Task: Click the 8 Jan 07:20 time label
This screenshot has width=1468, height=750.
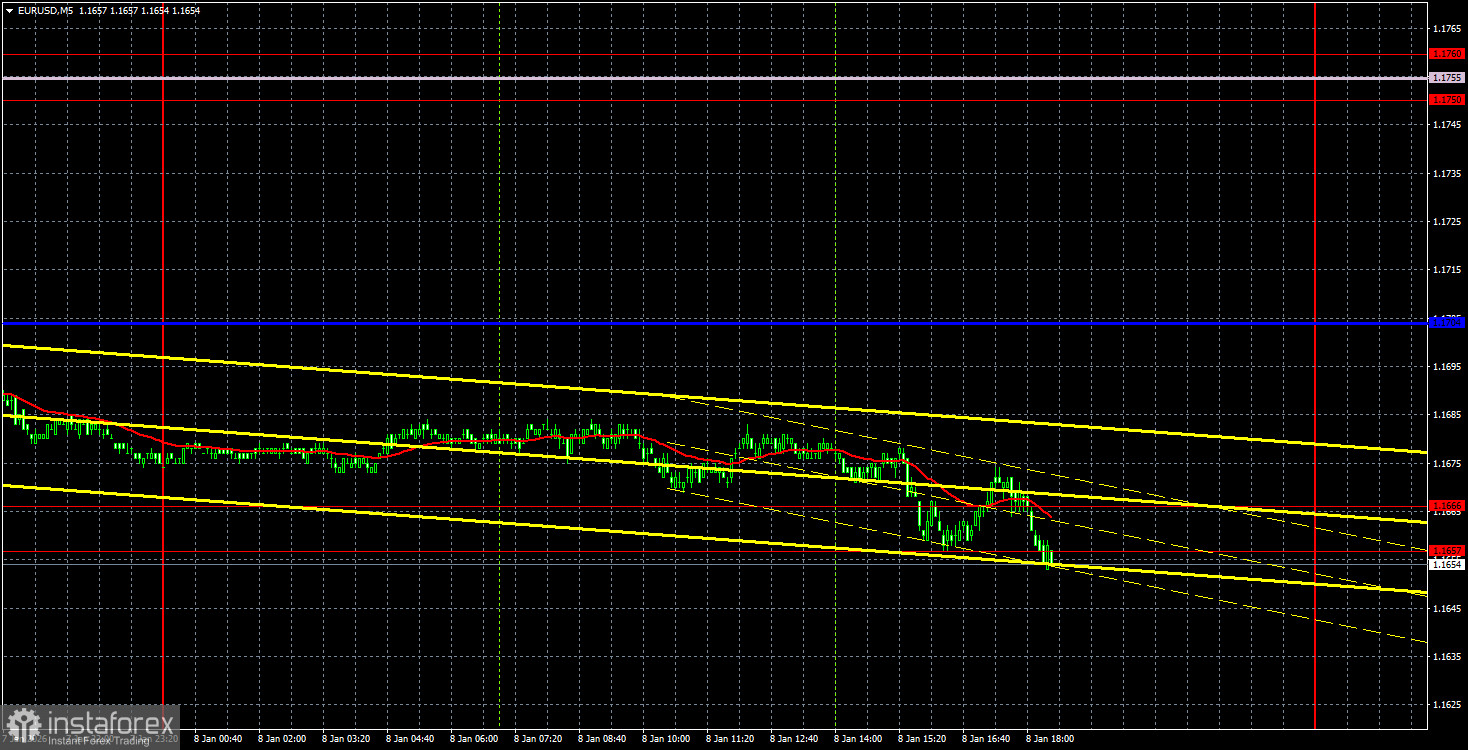Action: [538, 739]
